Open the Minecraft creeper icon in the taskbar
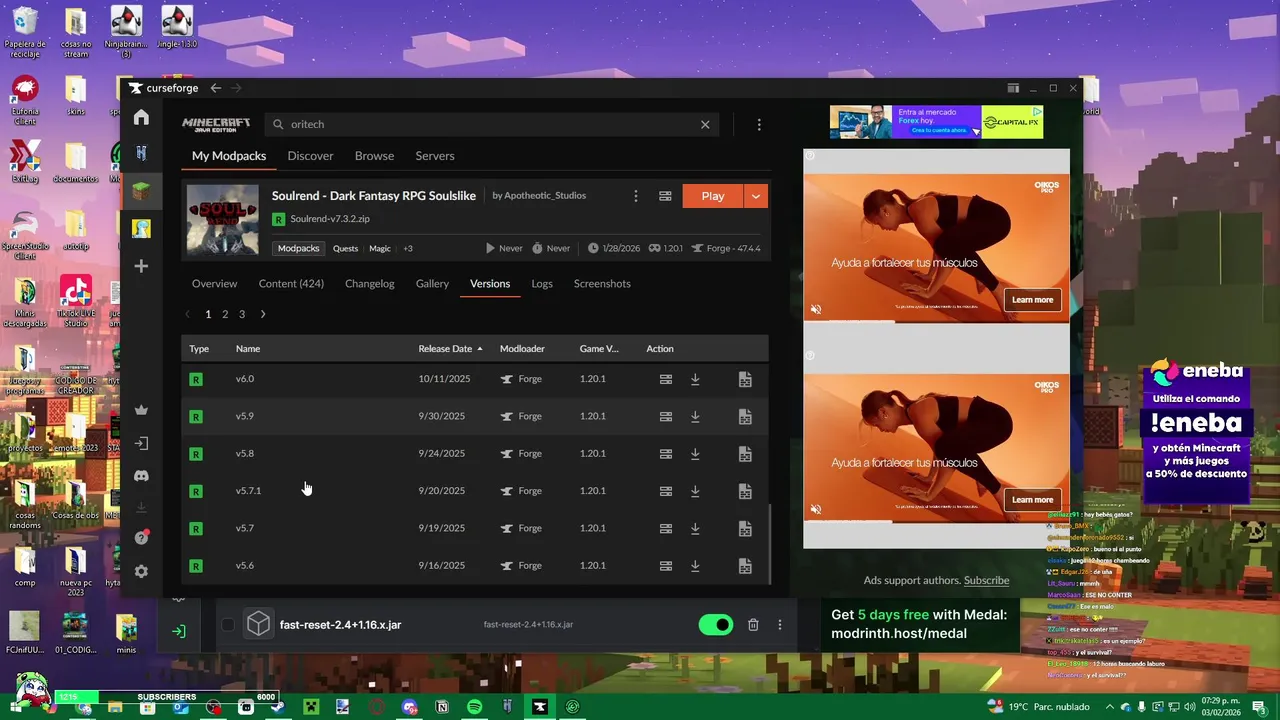 (310, 707)
